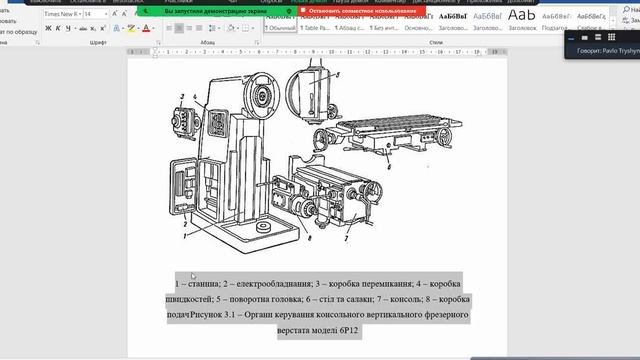The height and width of the screenshot is (360, 640).
Task: Click shield icon on green sharing bar
Action: coord(289,11)
